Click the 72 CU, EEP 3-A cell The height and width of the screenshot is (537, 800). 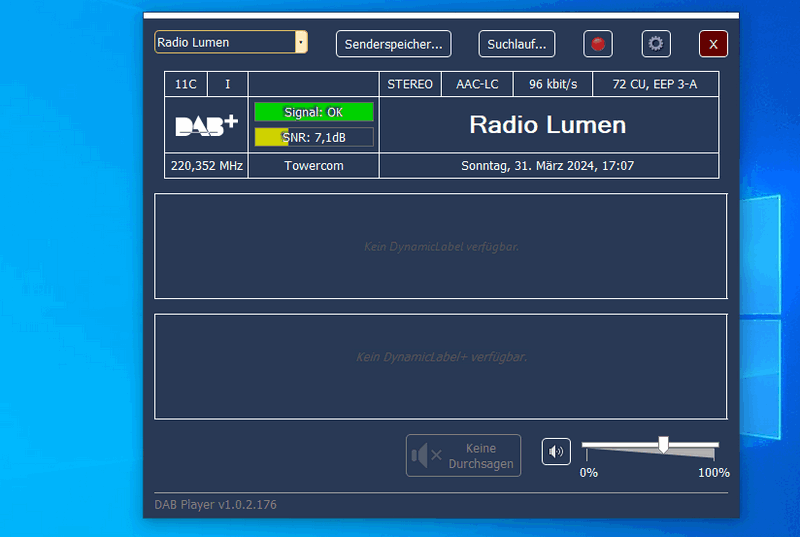(x=655, y=84)
